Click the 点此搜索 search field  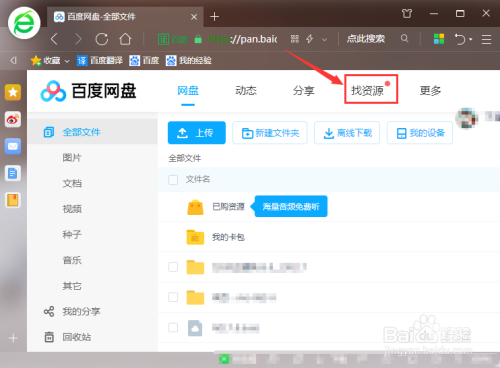click(366, 39)
